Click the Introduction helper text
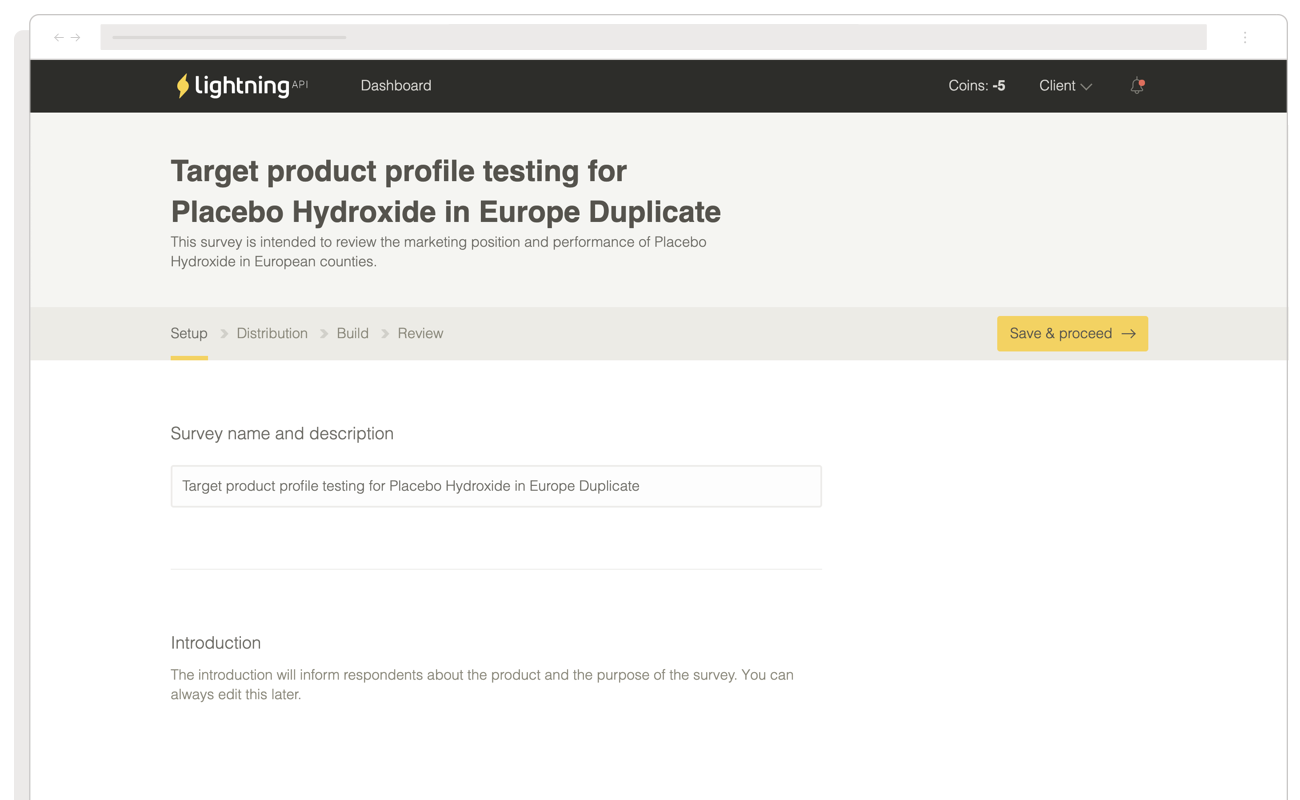The width and height of the screenshot is (1300, 800). (482, 685)
